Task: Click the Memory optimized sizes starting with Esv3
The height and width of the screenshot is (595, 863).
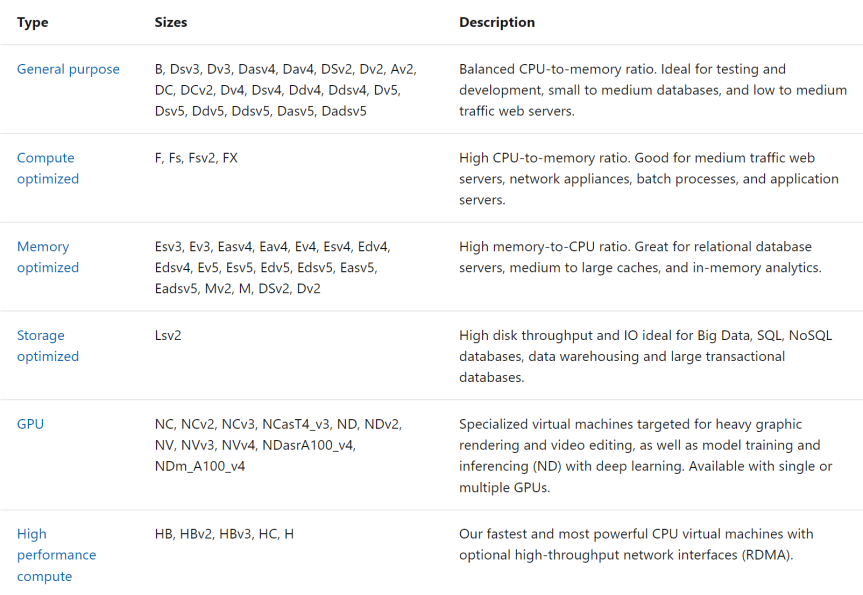Action: (x=272, y=267)
